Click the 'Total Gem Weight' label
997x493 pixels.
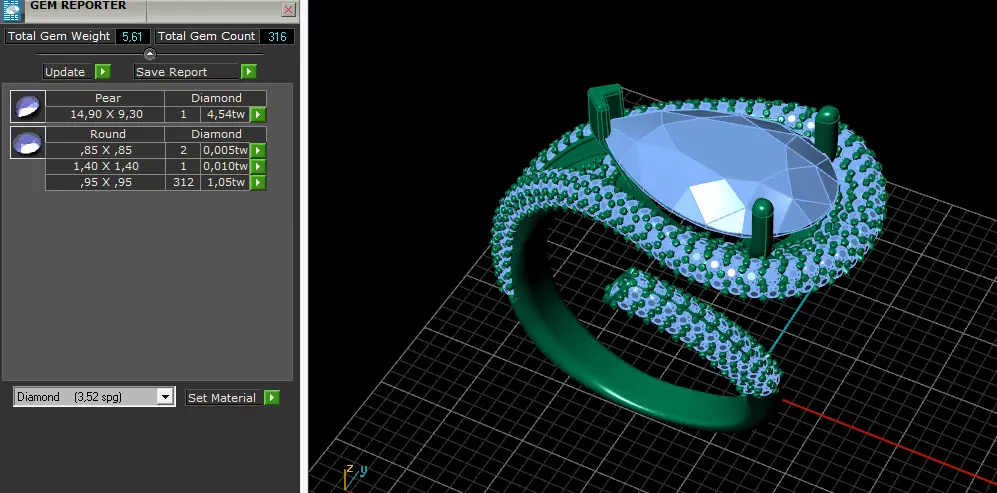59,36
